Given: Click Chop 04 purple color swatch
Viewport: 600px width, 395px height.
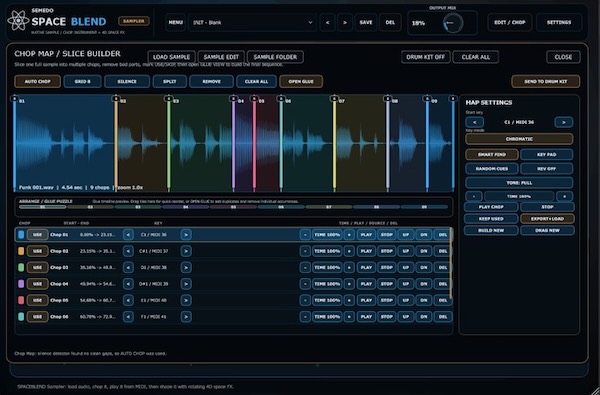Looking at the screenshot, I should (x=21, y=284).
